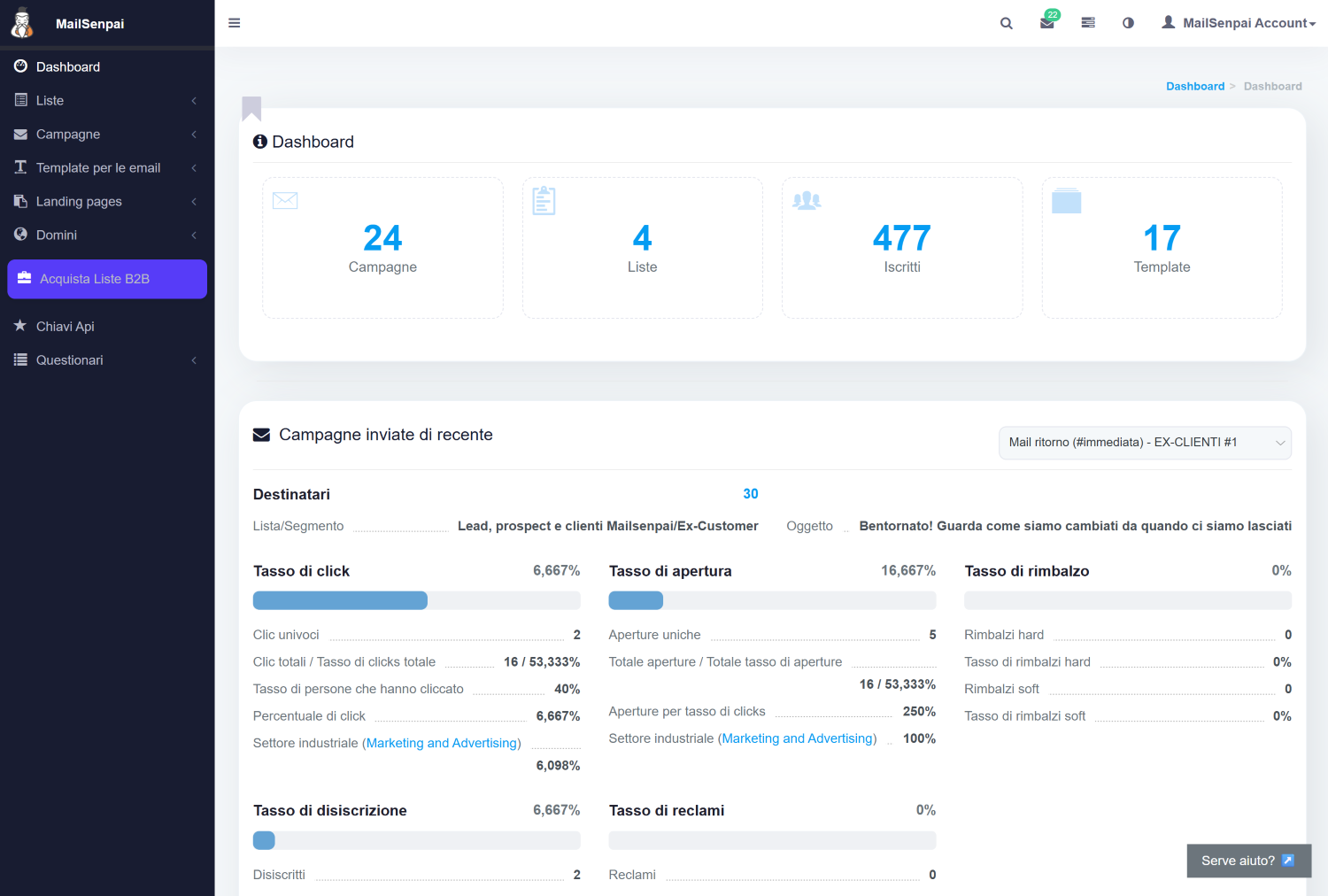The height and width of the screenshot is (896, 1328).
Task: Click the Serve aiuto? help button
Action: (1248, 861)
